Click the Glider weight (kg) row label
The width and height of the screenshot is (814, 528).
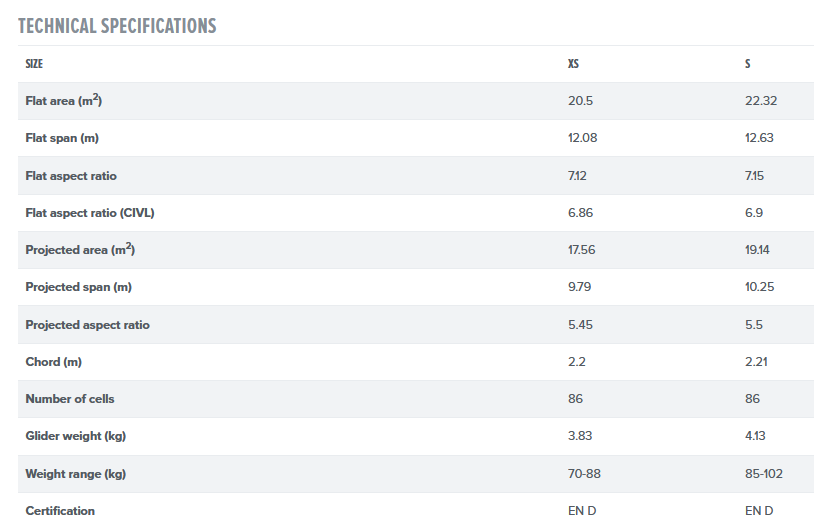[x=75, y=436]
